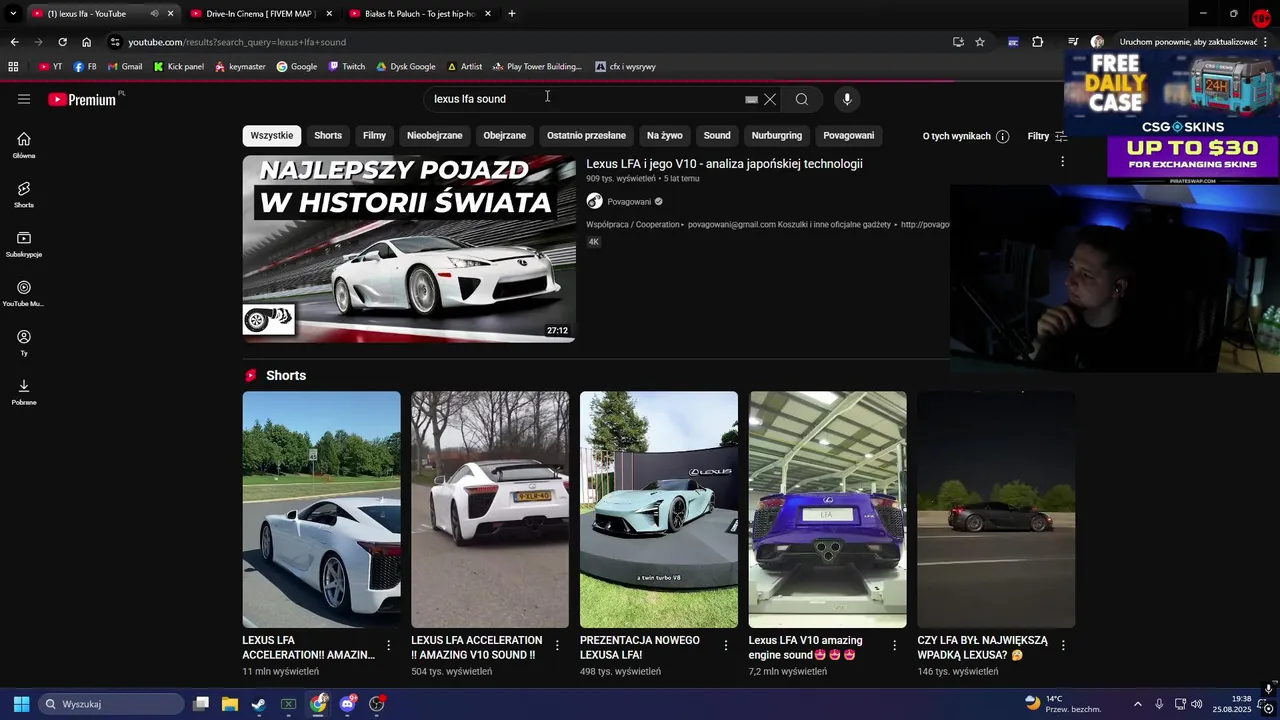
Task: Open File Explorer from the taskbar
Action: 229,704
